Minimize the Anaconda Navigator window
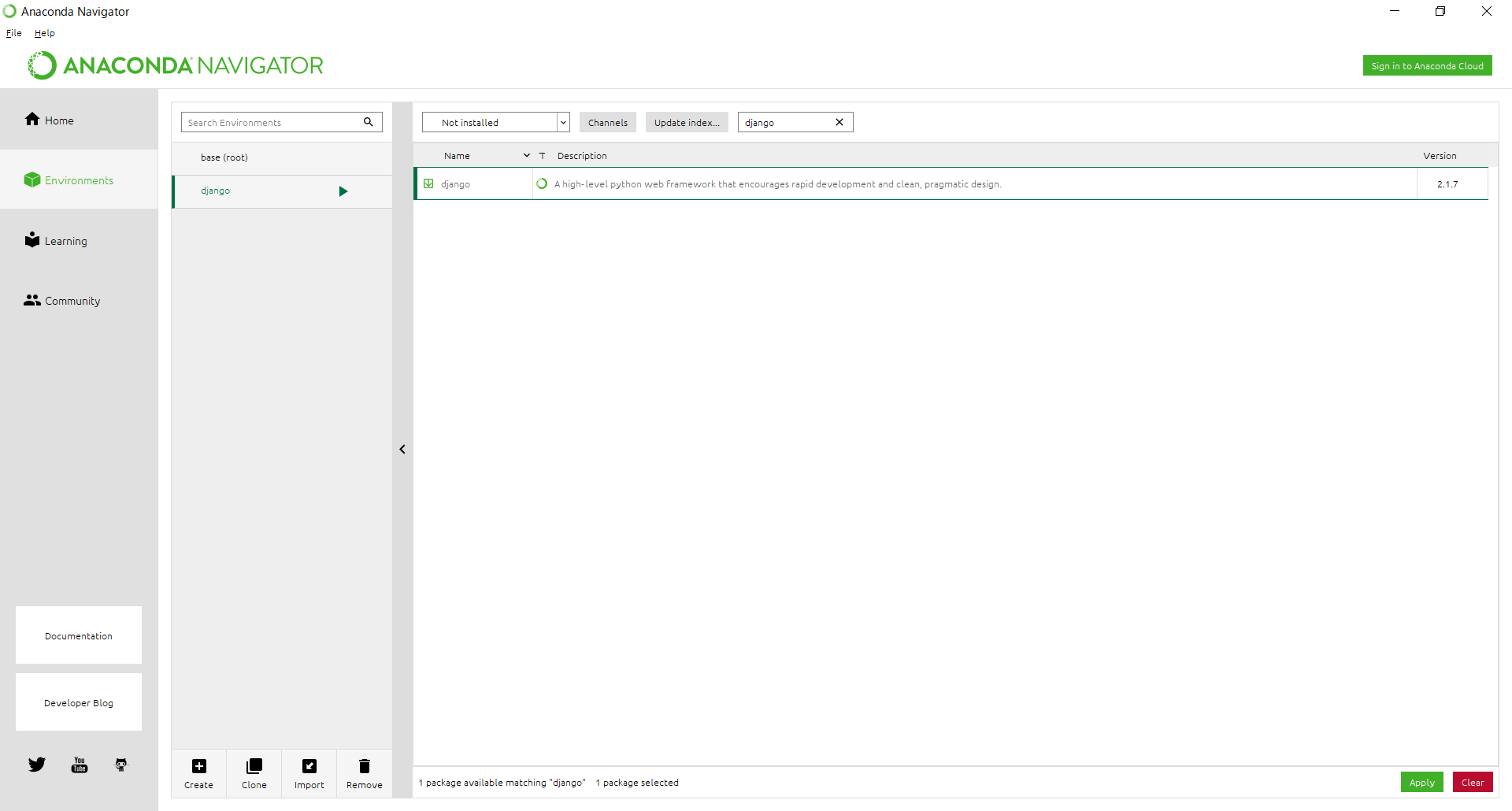This screenshot has height=811, width=1512. tap(1395, 11)
